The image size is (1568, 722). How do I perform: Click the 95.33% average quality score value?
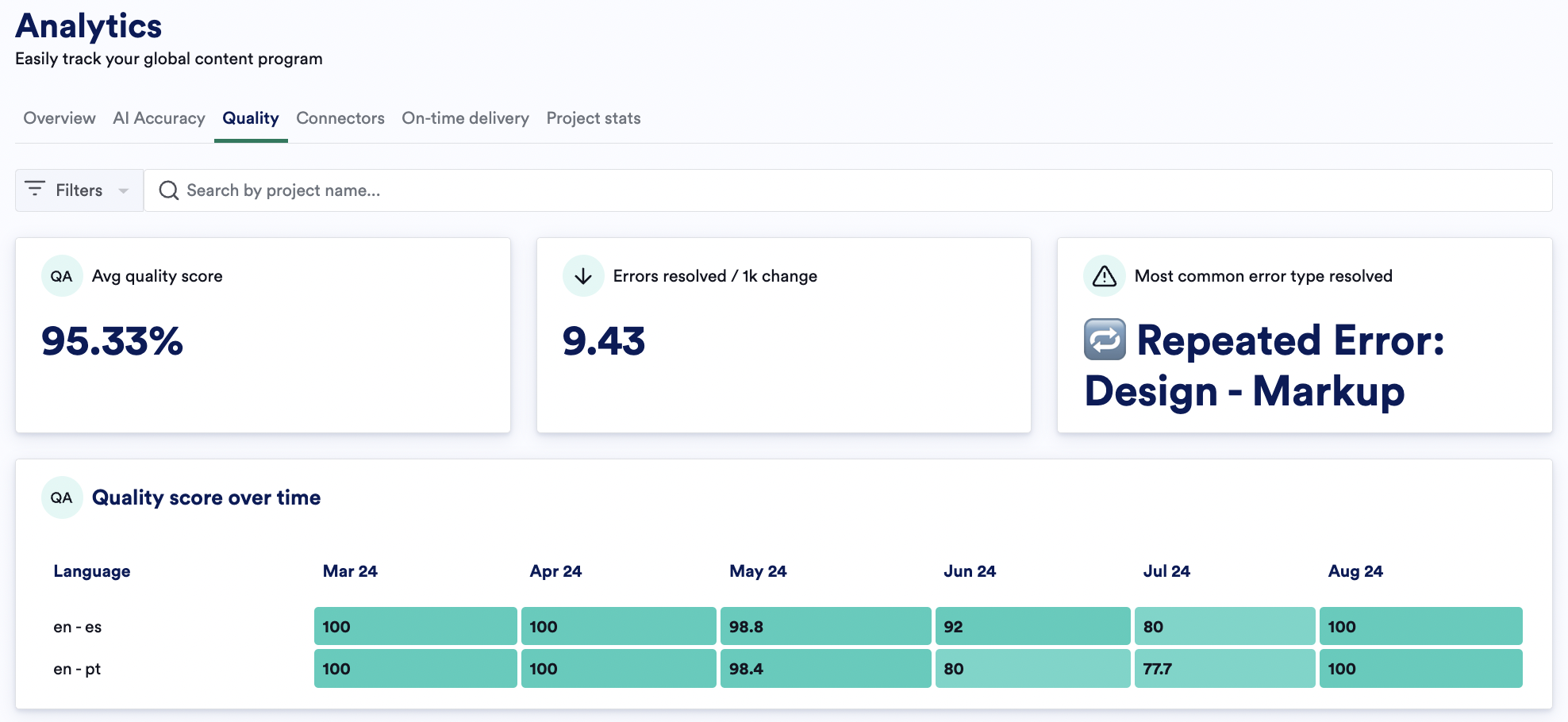coord(112,341)
